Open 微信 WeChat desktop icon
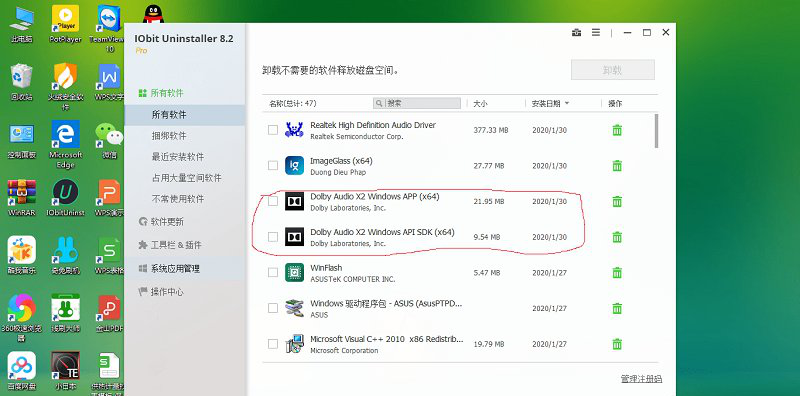This screenshot has height=411, width=800. pos(109,140)
